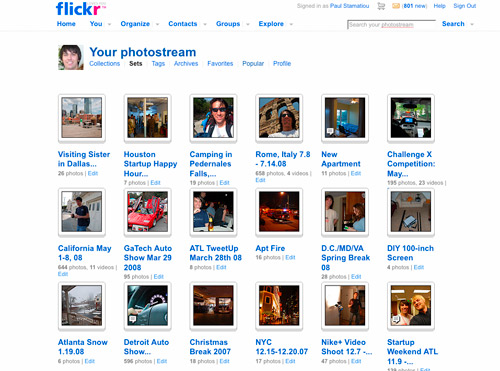Click the profile buddy icon photo
Image resolution: width=500 pixels, height=371 pixels.
71,57
